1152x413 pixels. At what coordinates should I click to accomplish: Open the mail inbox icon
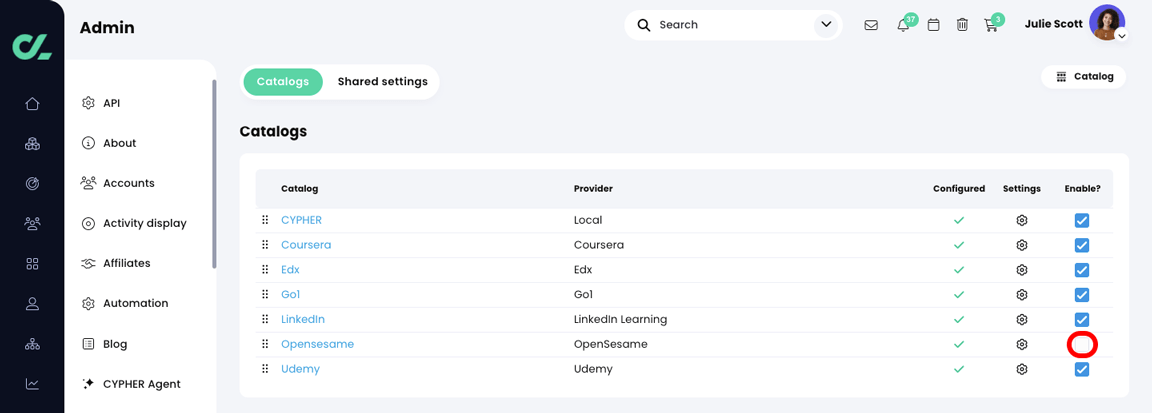click(871, 25)
